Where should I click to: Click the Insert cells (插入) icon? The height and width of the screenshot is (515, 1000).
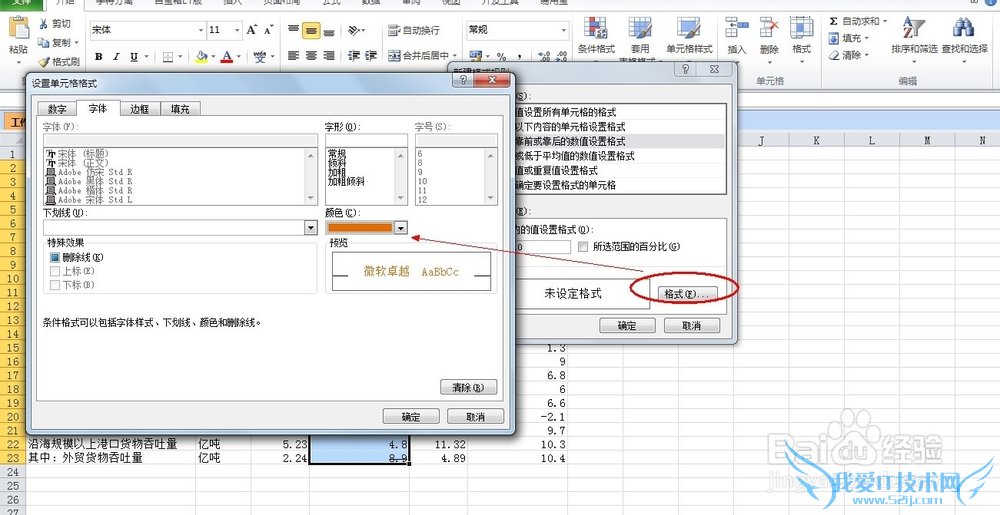pos(737,28)
